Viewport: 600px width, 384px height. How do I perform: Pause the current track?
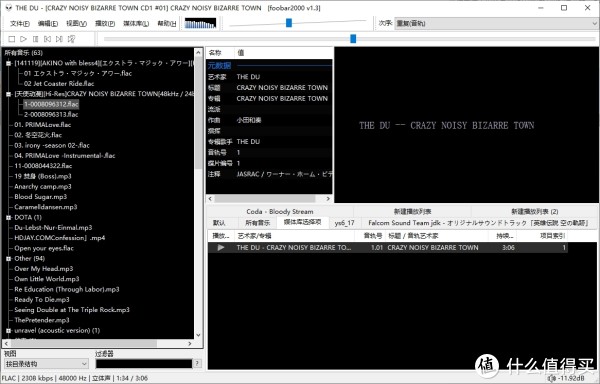click(36, 39)
